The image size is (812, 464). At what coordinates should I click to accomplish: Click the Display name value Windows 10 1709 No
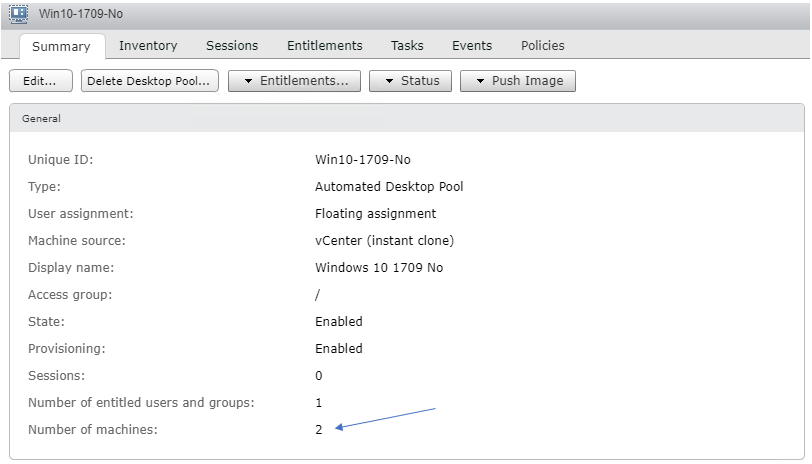tap(378, 268)
